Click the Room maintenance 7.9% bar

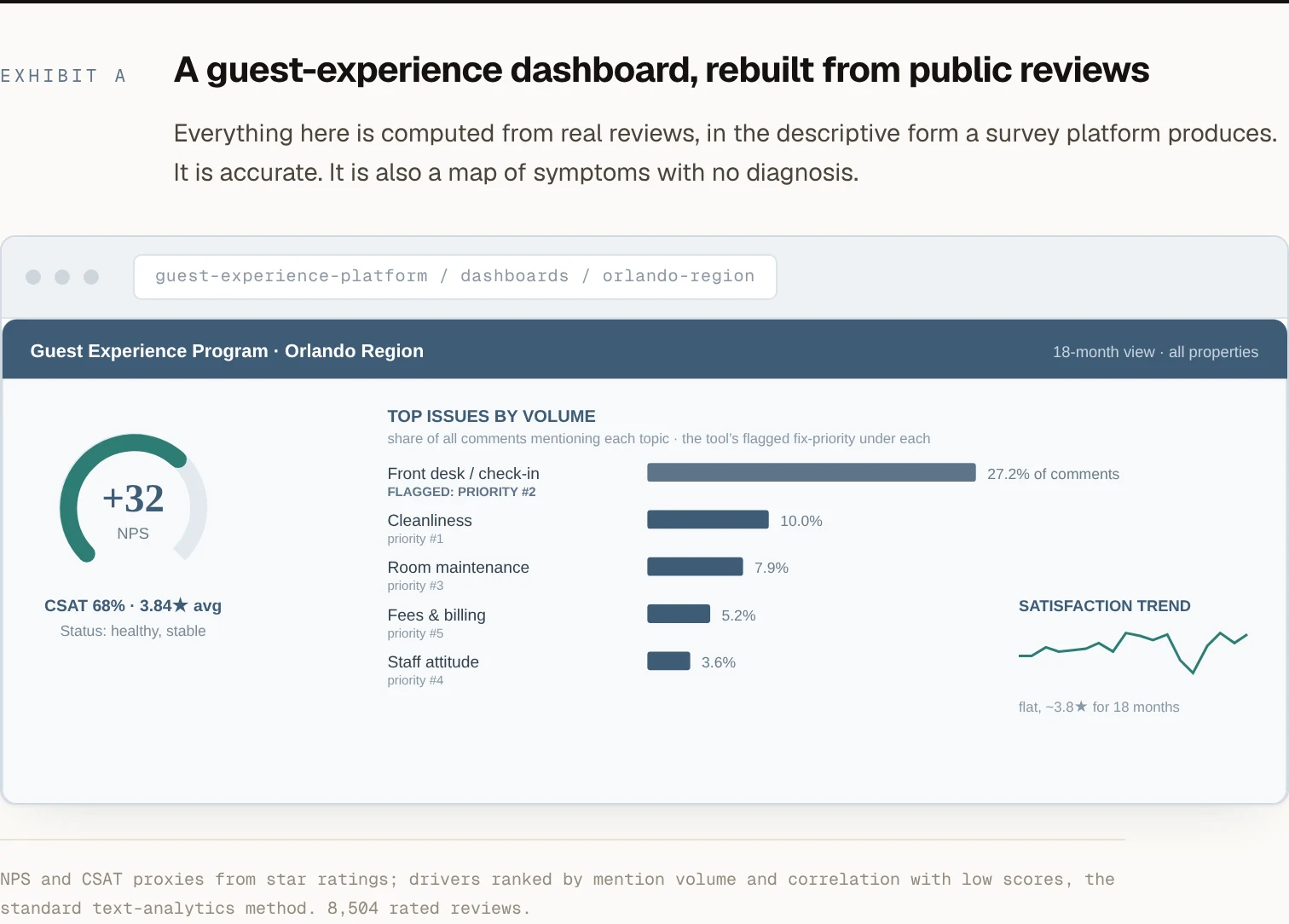(x=695, y=566)
